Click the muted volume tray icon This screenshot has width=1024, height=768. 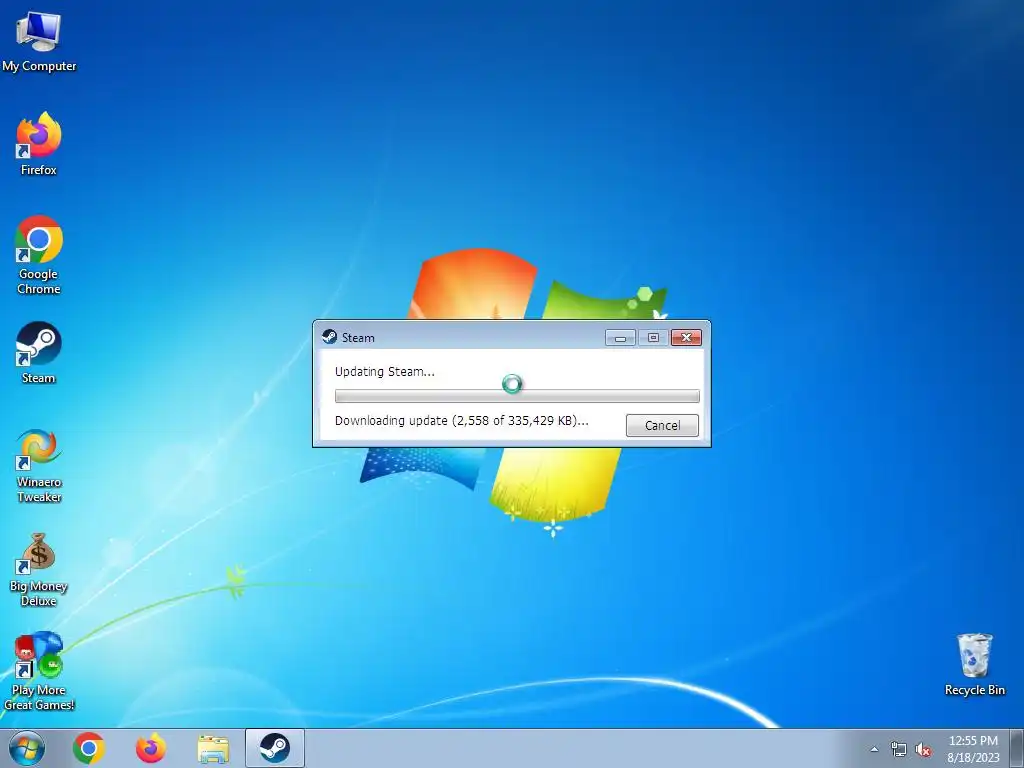click(923, 750)
